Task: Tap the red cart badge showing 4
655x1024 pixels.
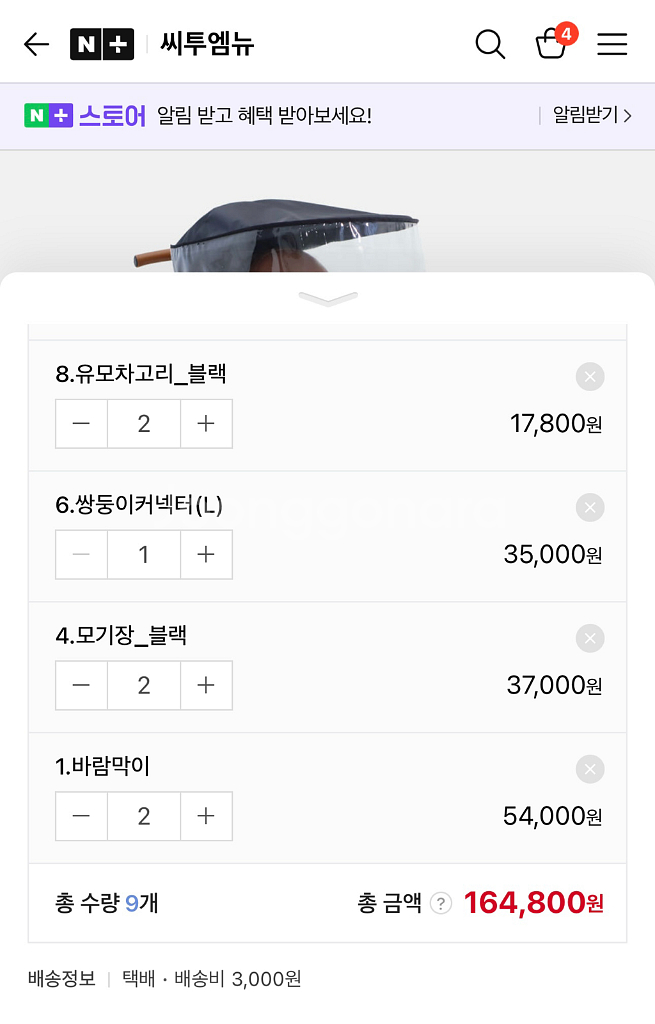Action: [x=566, y=31]
